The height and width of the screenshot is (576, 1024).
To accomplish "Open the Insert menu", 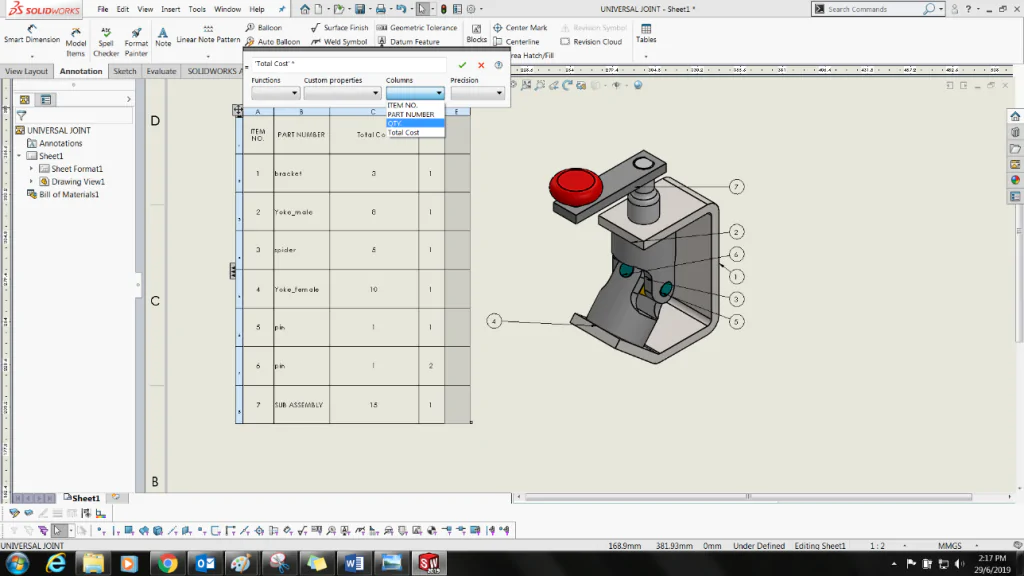I will pyautogui.click(x=170, y=9).
